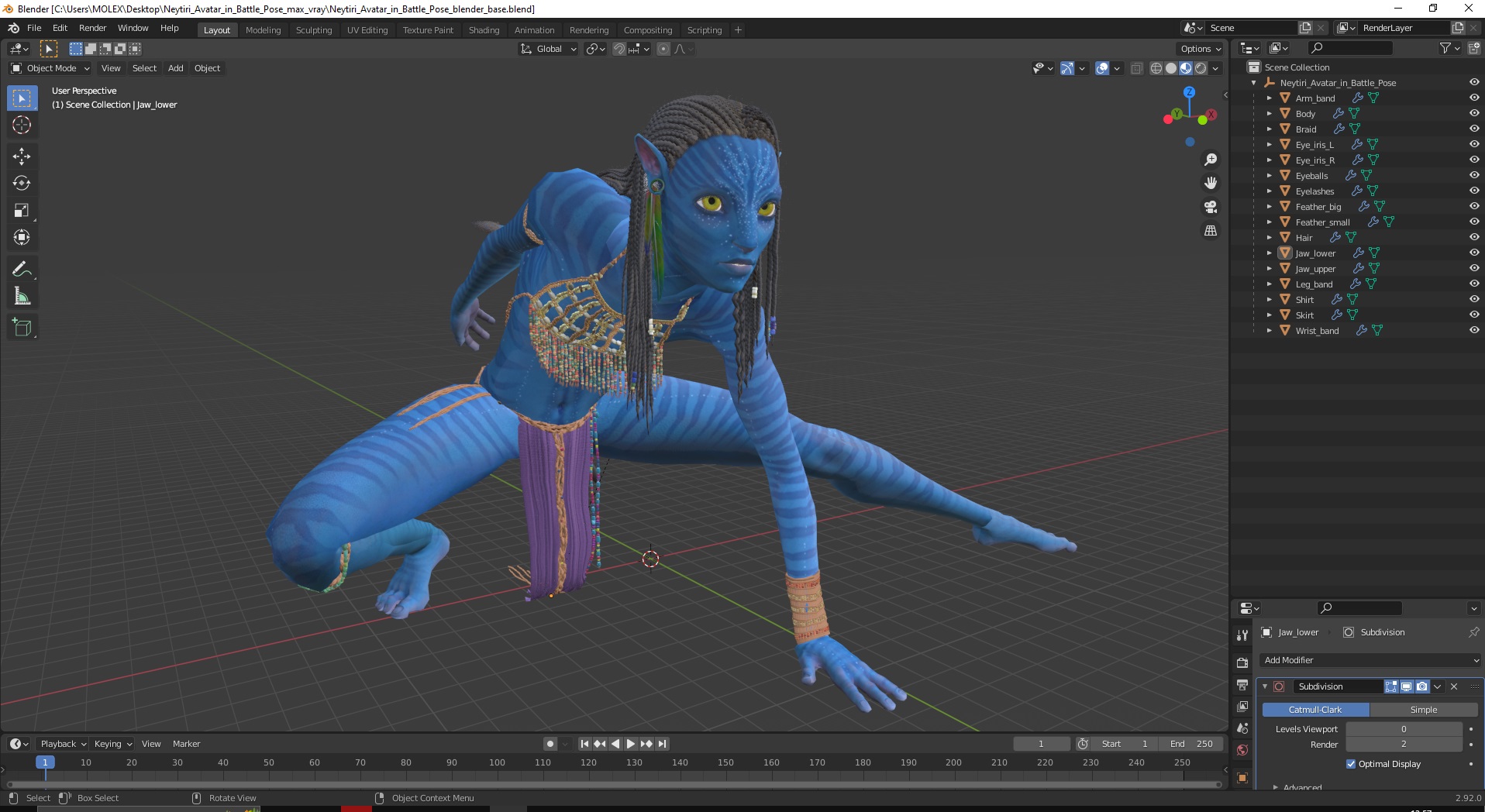Open the viewport Add menu
The image size is (1485, 812).
click(x=176, y=68)
